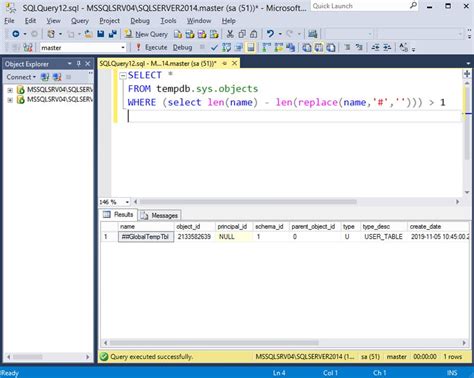Open the Tools menu

click(x=168, y=21)
